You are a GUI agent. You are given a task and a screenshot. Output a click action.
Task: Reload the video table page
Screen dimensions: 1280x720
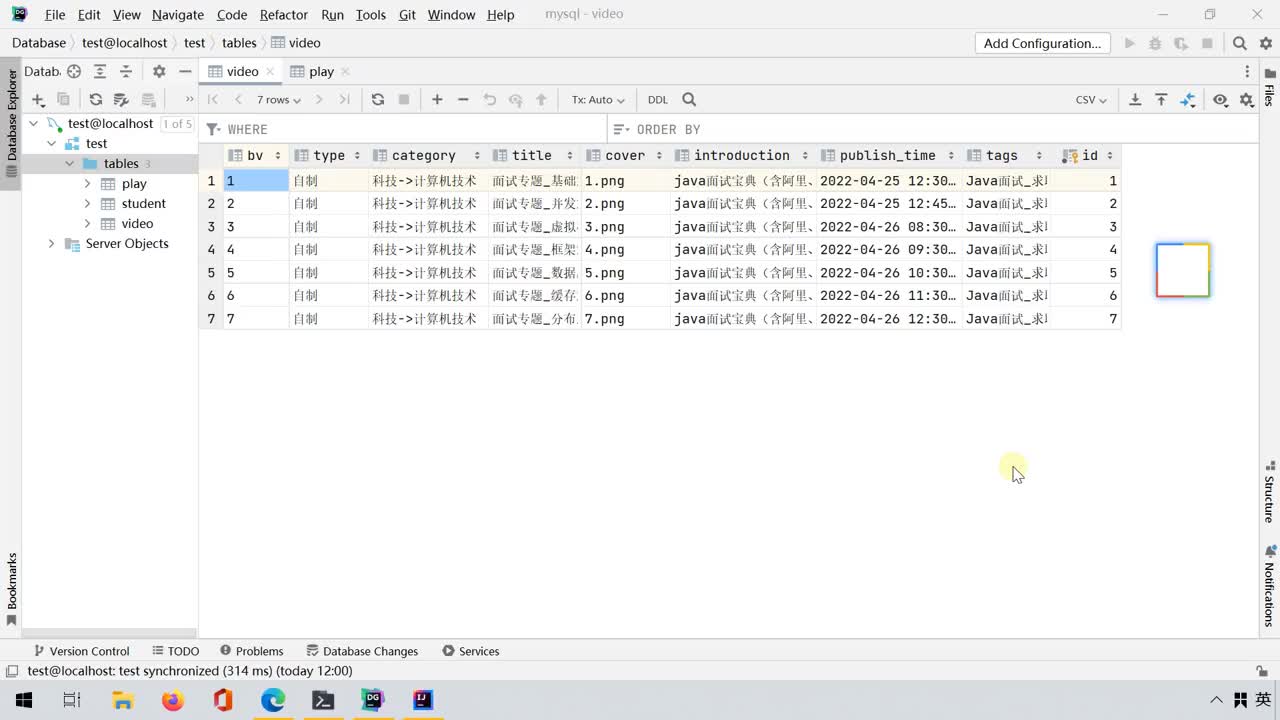click(378, 99)
